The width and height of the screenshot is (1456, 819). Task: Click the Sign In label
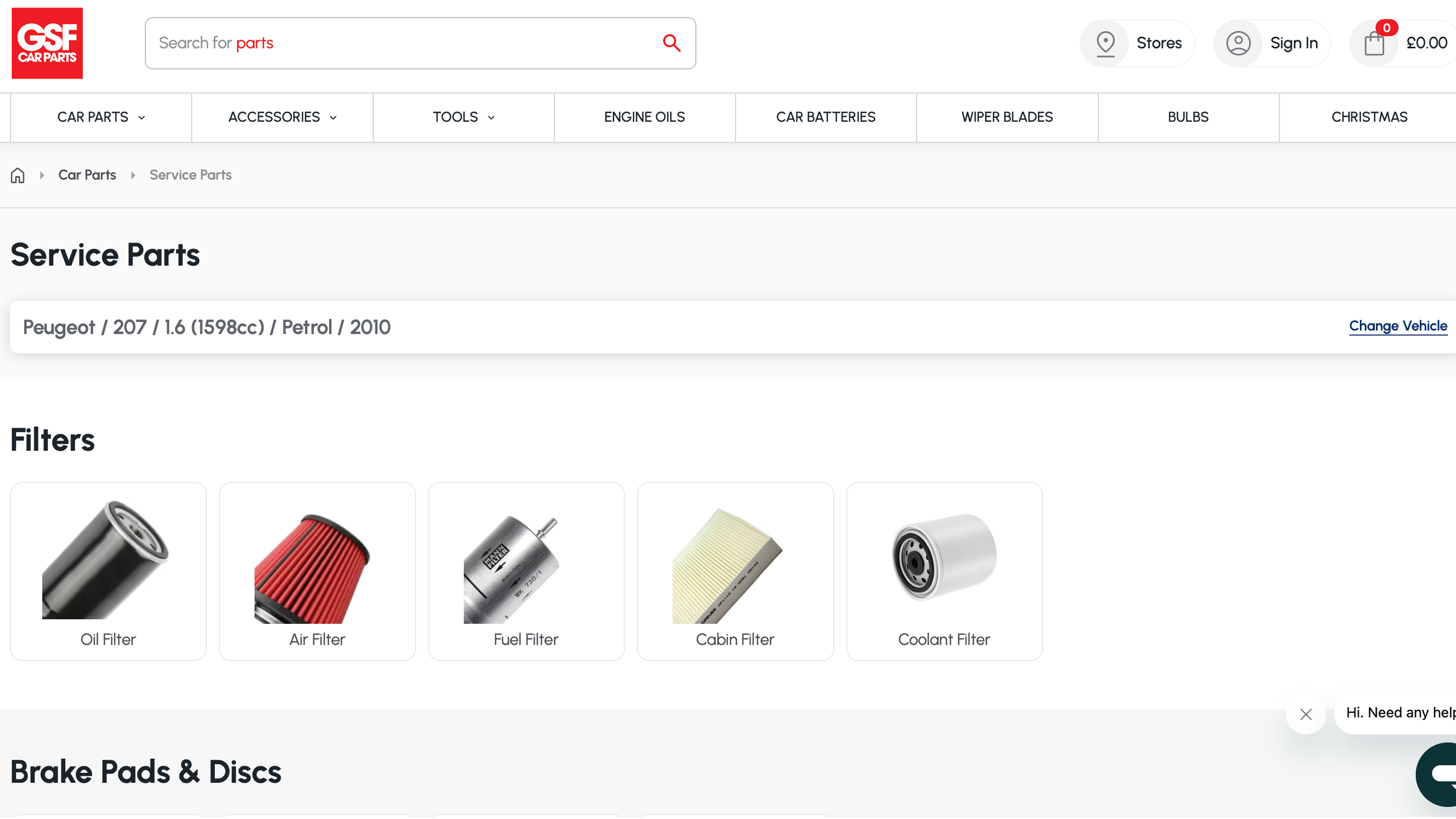[1294, 43]
